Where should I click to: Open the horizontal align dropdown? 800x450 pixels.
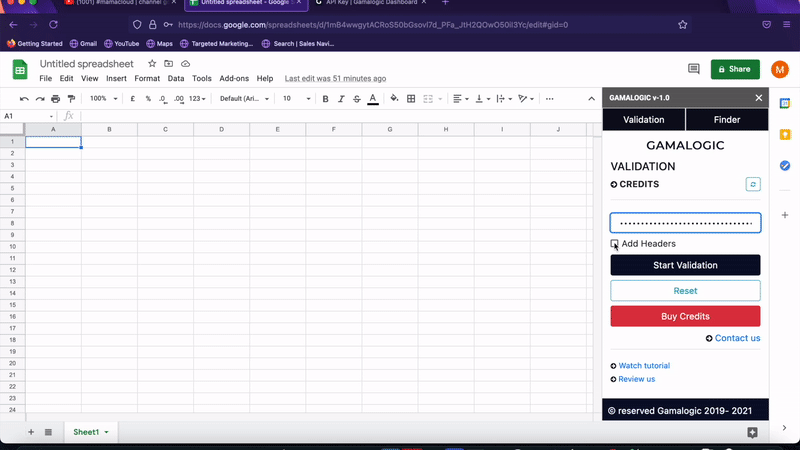(x=460, y=98)
